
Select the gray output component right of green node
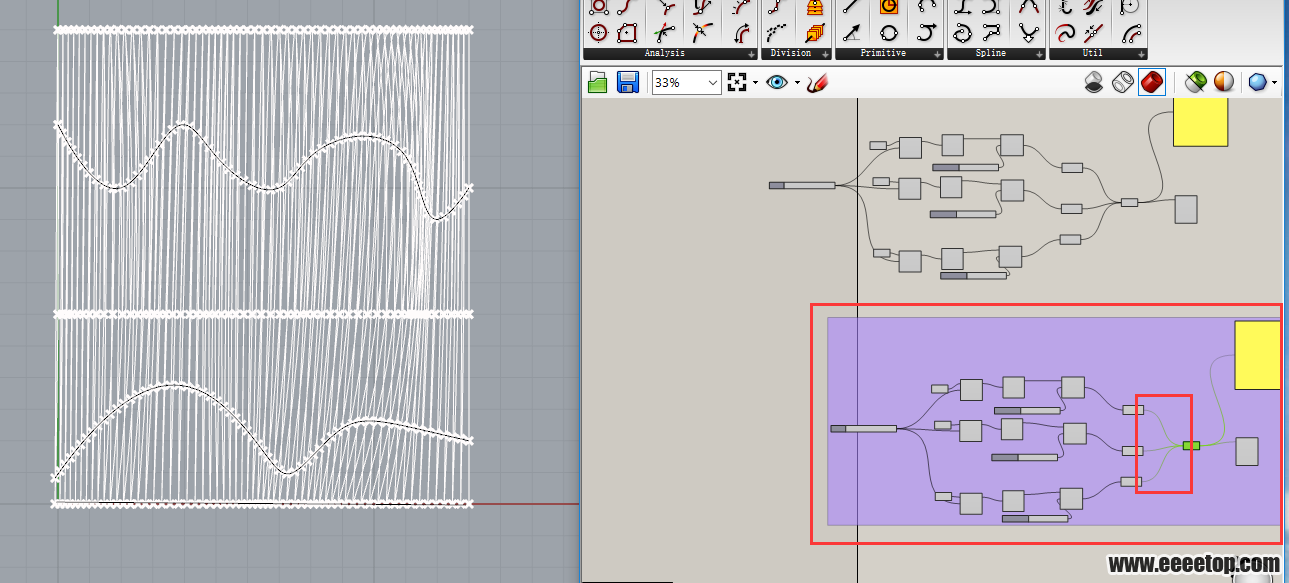click(x=1247, y=451)
